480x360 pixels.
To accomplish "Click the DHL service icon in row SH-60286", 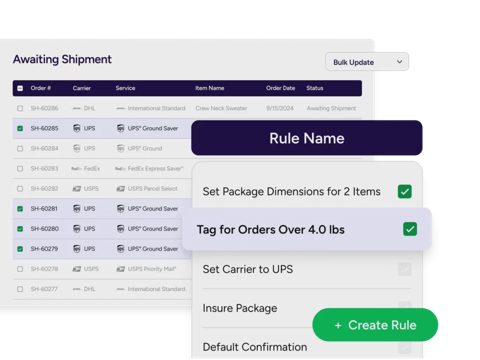I will click(121, 108).
